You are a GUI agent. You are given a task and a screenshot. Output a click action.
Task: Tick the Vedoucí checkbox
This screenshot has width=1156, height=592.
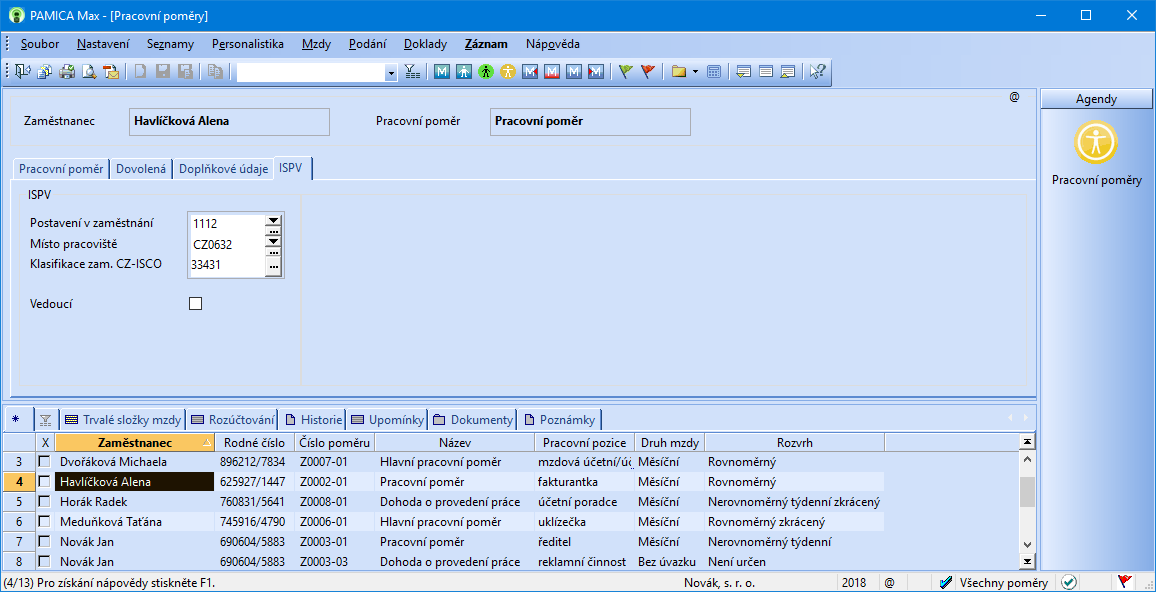pyautogui.click(x=195, y=303)
